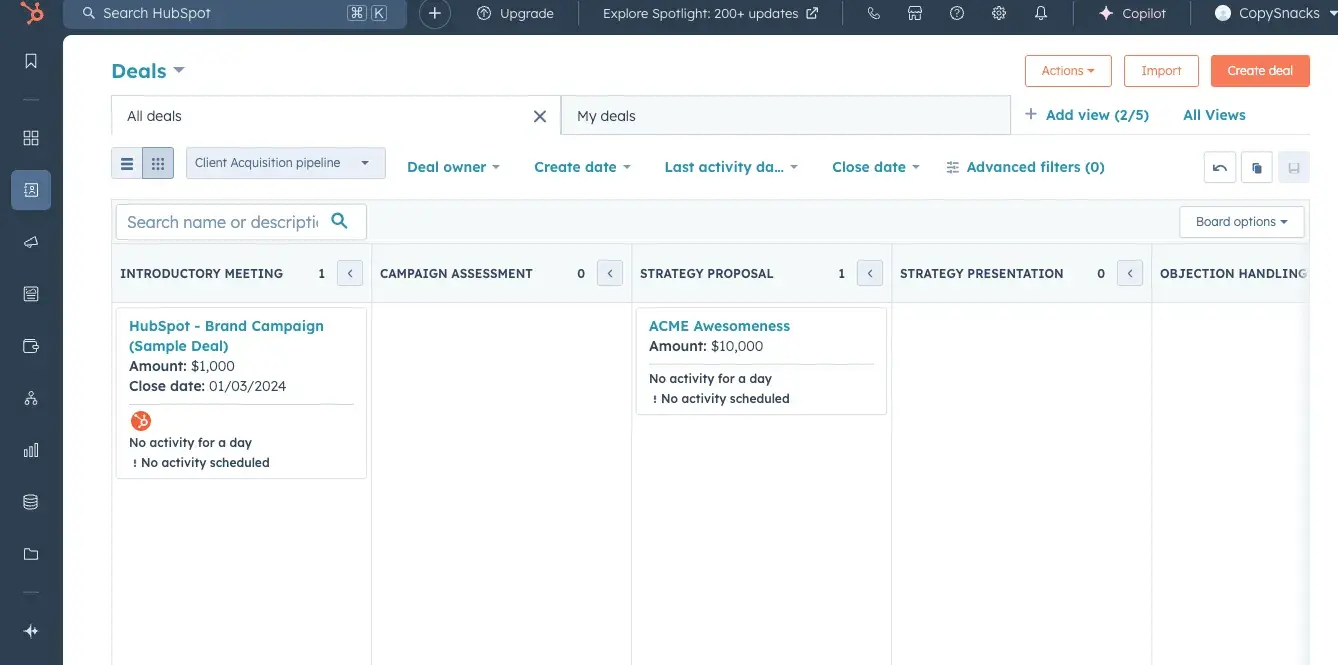Viewport: 1338px width, 665px height.
Task: Open the Board options dropdown
Action: tap(1242, 222)
